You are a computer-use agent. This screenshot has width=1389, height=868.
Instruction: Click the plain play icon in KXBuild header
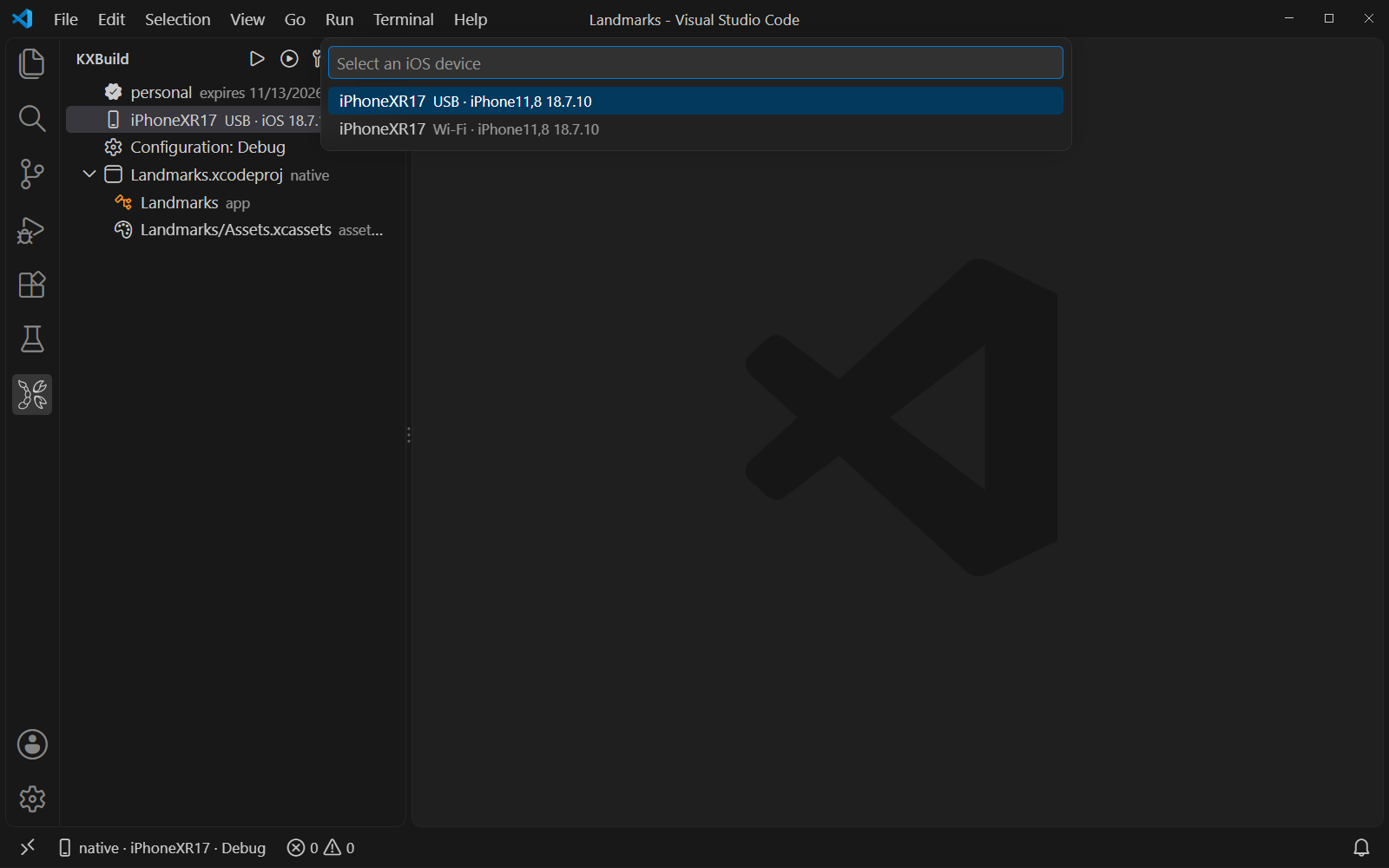click(257, 59)
